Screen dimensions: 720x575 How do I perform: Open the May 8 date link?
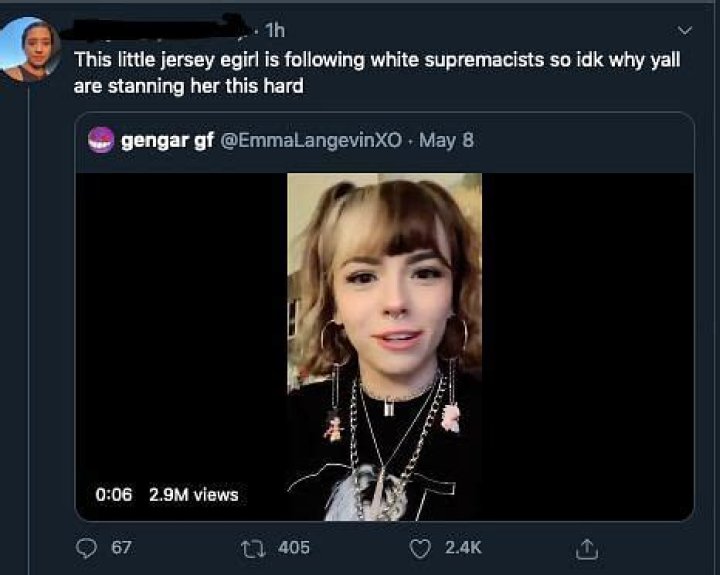click(x=446, y=140)
